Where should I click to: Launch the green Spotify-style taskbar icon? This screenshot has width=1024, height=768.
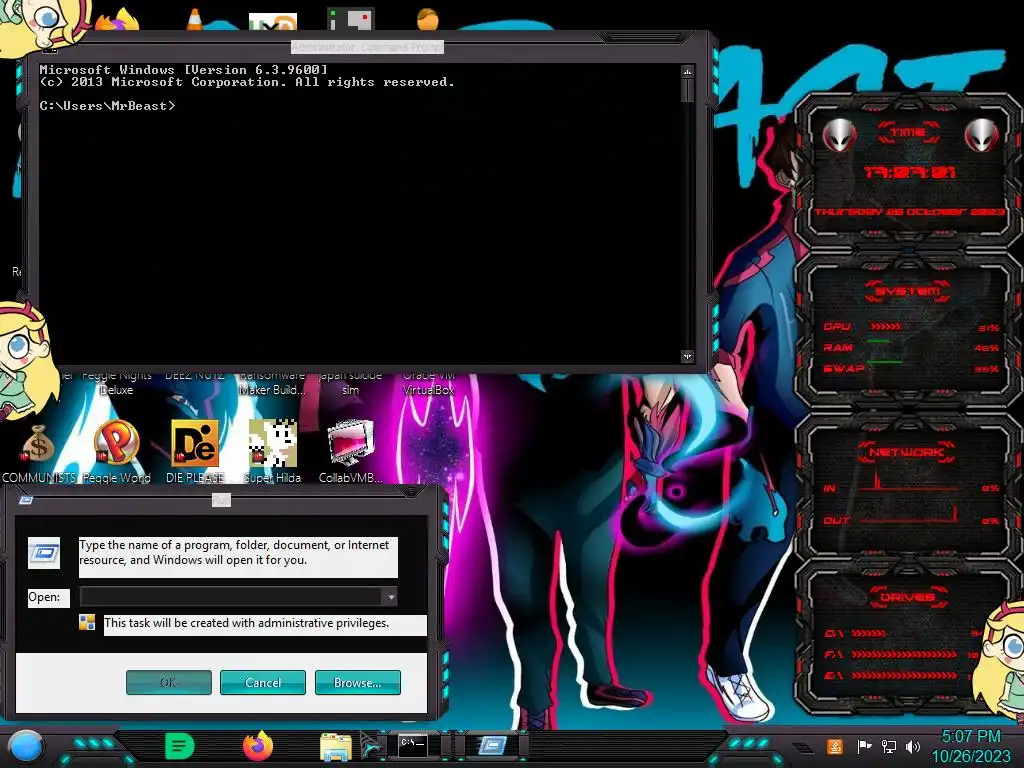pyautogui.click(x=180, y=746)
